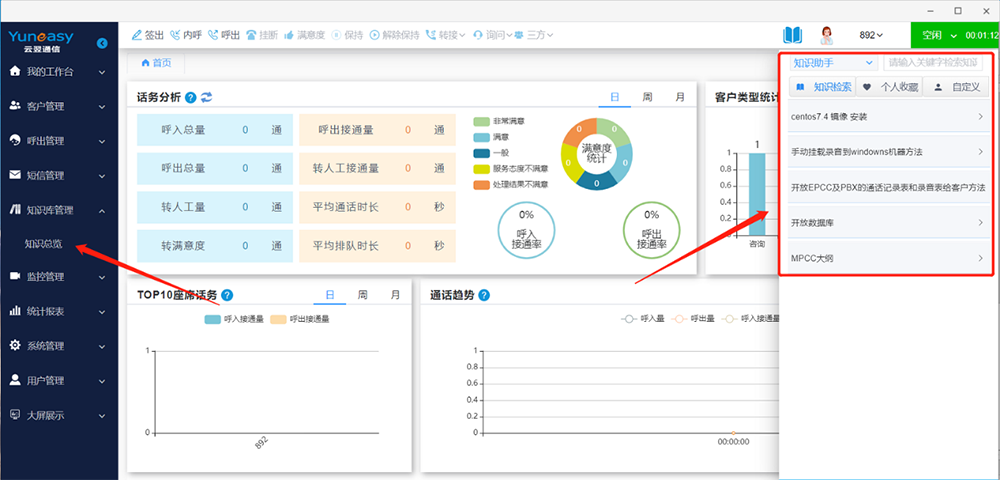Screen dimensions: 1000x480
Task: Open the 询问 consult dropdown
Action: coord(492,35)
